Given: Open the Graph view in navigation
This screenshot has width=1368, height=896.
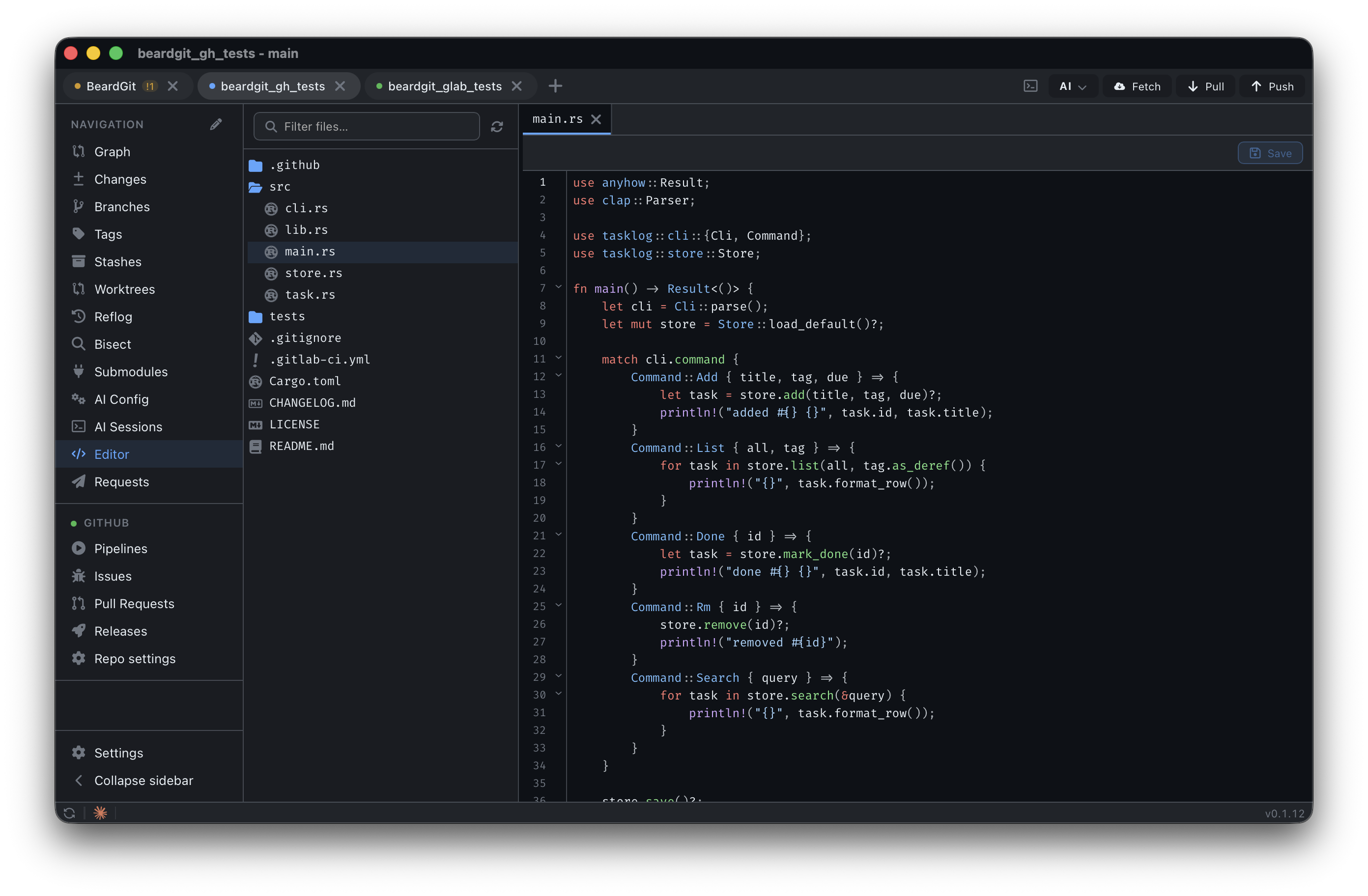Looking at the screenshot, I should (x=148, y=152).
